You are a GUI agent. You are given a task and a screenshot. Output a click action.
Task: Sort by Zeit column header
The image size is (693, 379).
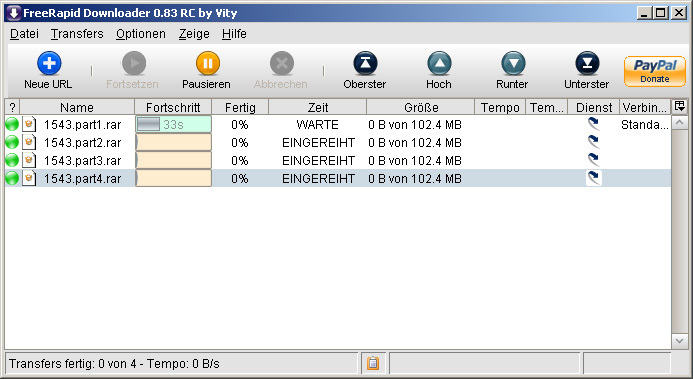point(317,107)
